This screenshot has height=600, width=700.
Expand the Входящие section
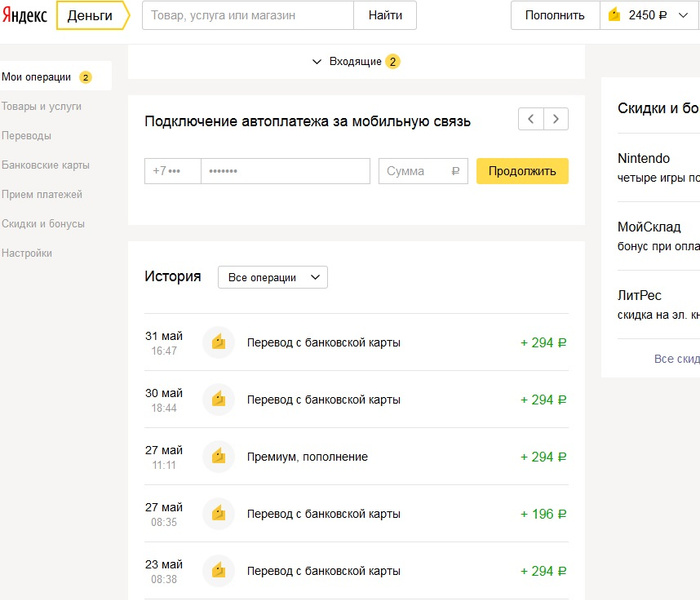coord(355,61)
